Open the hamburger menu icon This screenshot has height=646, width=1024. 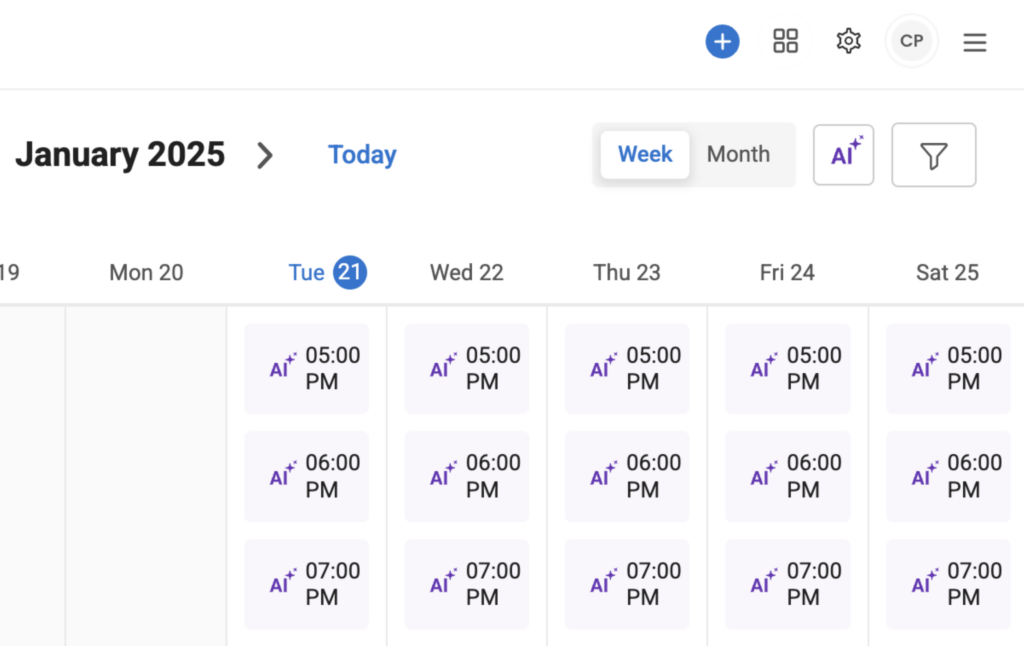pos(974,42)
